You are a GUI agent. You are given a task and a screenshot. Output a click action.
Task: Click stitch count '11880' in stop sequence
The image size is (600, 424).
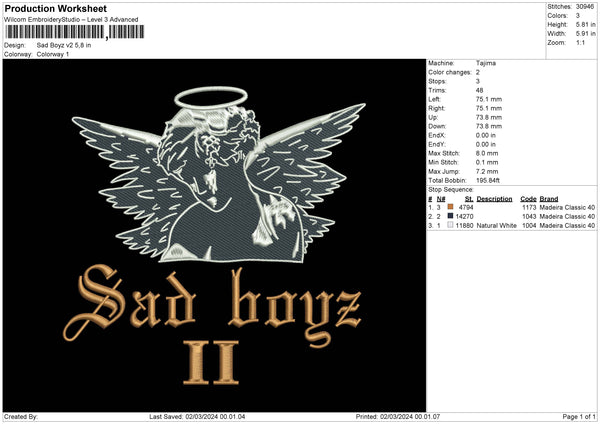465,226
